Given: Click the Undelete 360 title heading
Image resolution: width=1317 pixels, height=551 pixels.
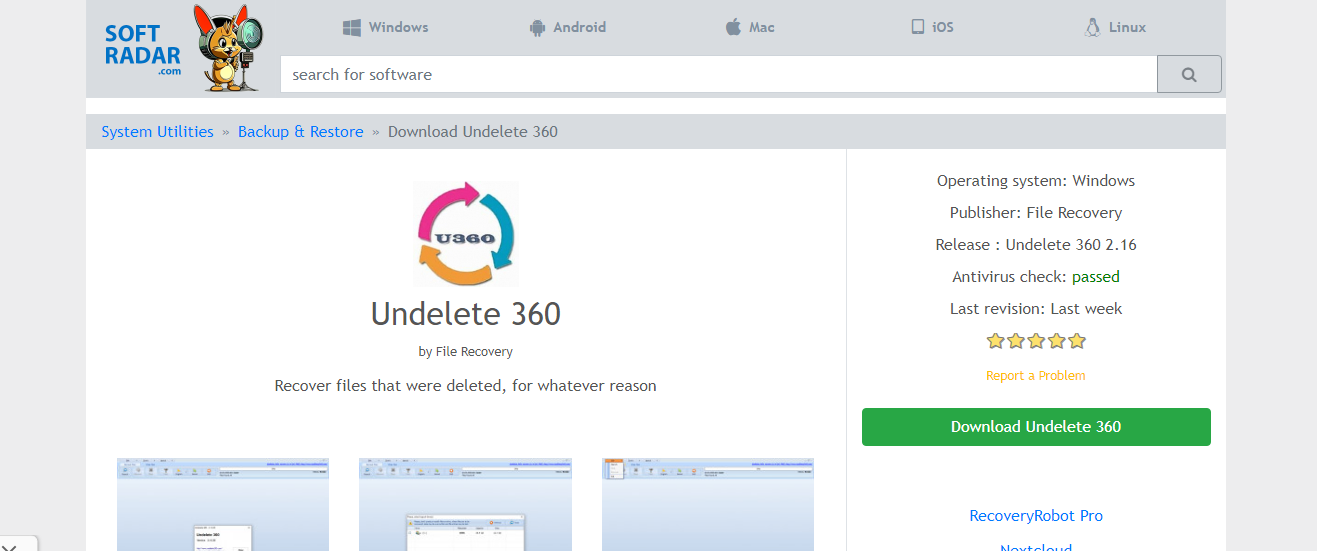Looking at the screenshot, I should [x=466, y=314].
